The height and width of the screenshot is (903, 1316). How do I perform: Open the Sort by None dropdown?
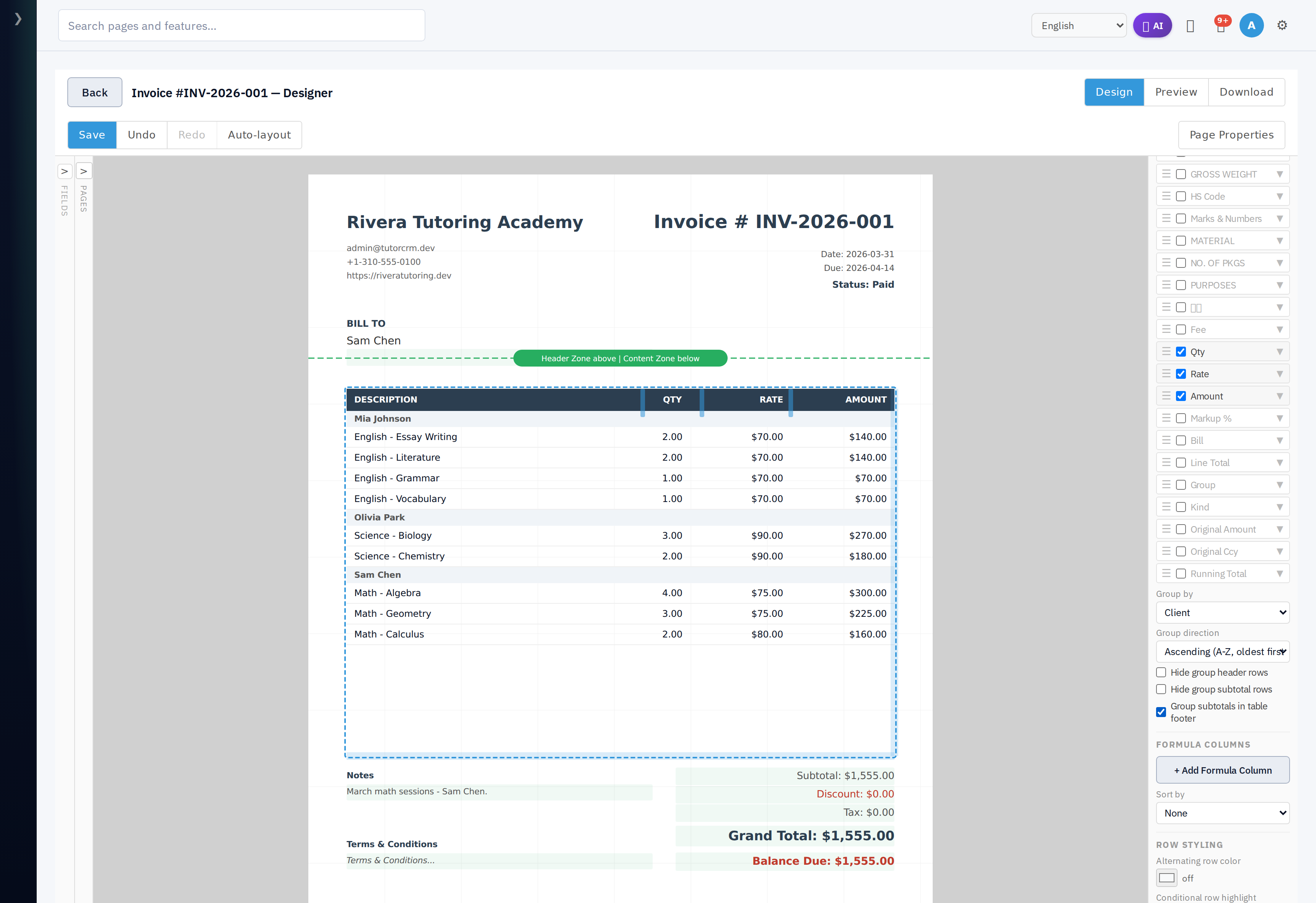pyautogui.click(x=1223, y=813)
